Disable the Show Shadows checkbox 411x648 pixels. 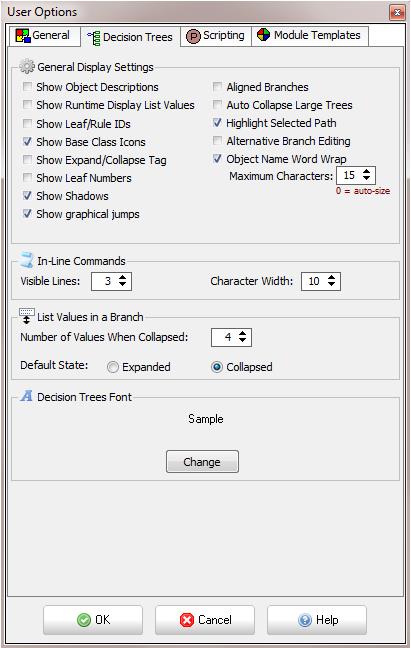(x=27, y=195)
